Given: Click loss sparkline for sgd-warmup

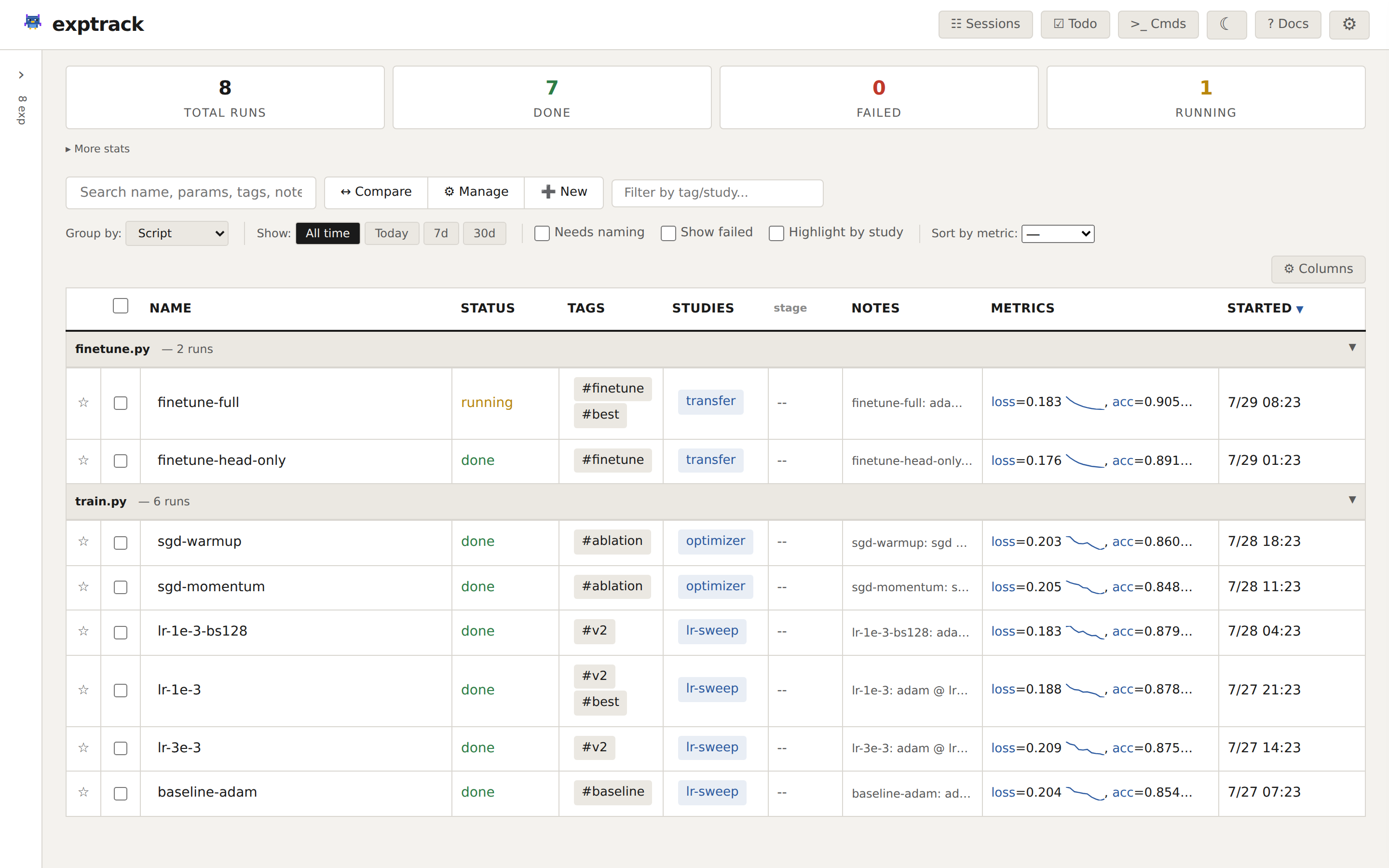Looking at the screenshot, I should click(x=1085, y=542).
